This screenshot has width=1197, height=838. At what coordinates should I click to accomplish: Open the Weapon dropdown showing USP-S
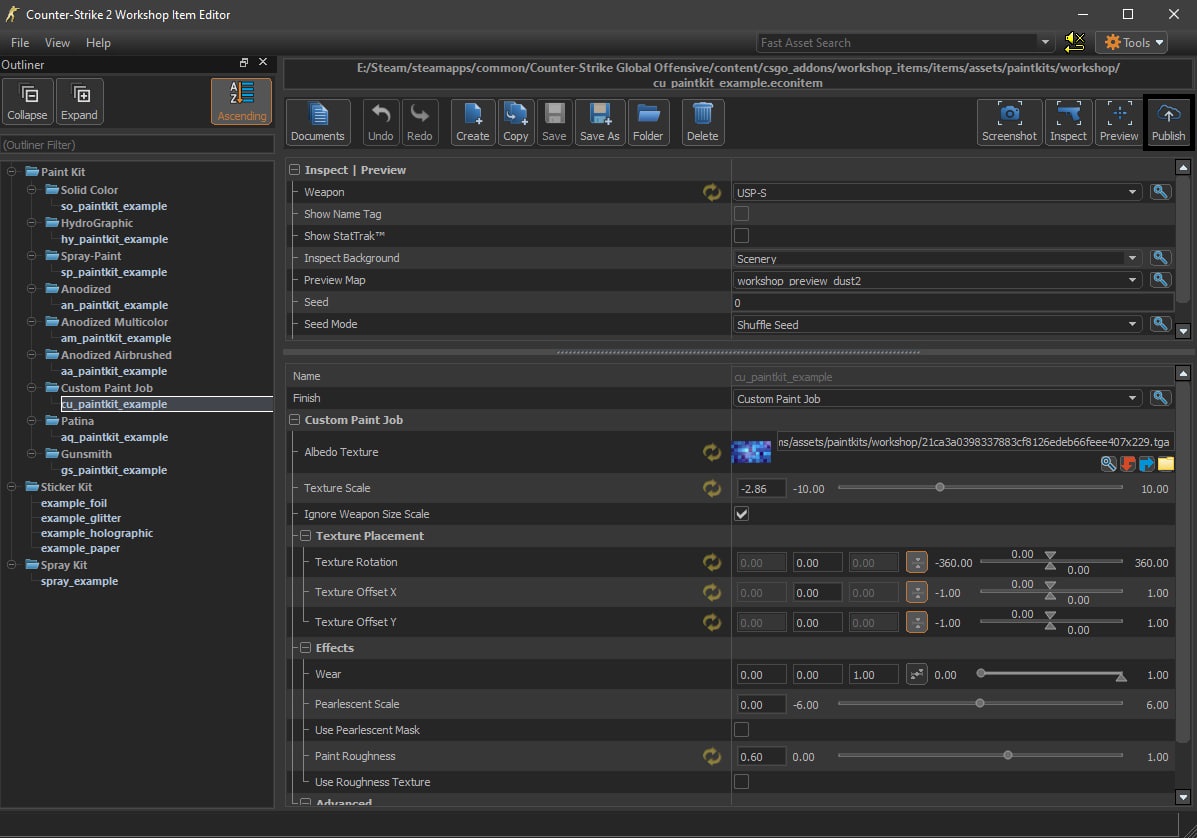click(937, 192)
